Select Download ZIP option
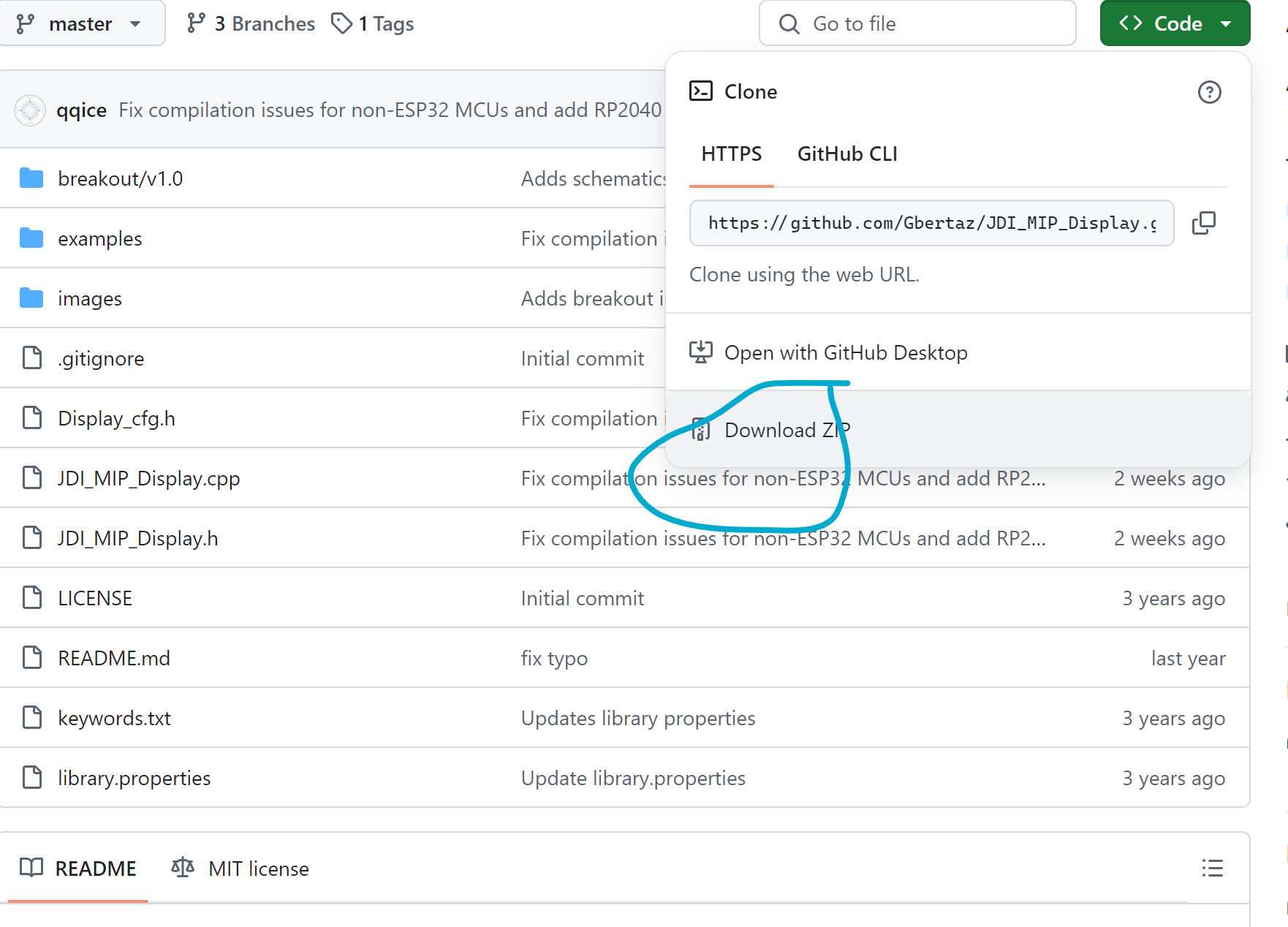 [x=958, y=429]
